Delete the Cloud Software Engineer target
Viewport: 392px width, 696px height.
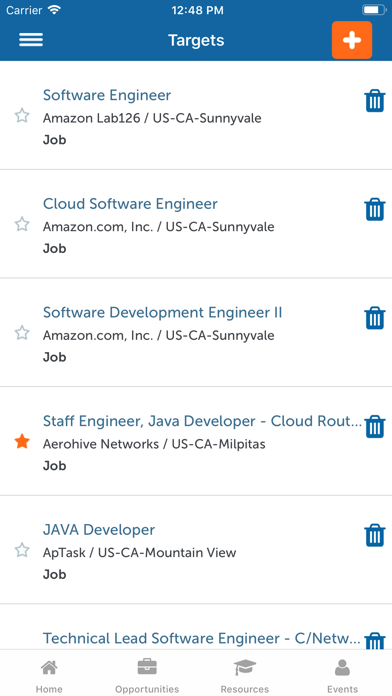click(x=375, y=210)
